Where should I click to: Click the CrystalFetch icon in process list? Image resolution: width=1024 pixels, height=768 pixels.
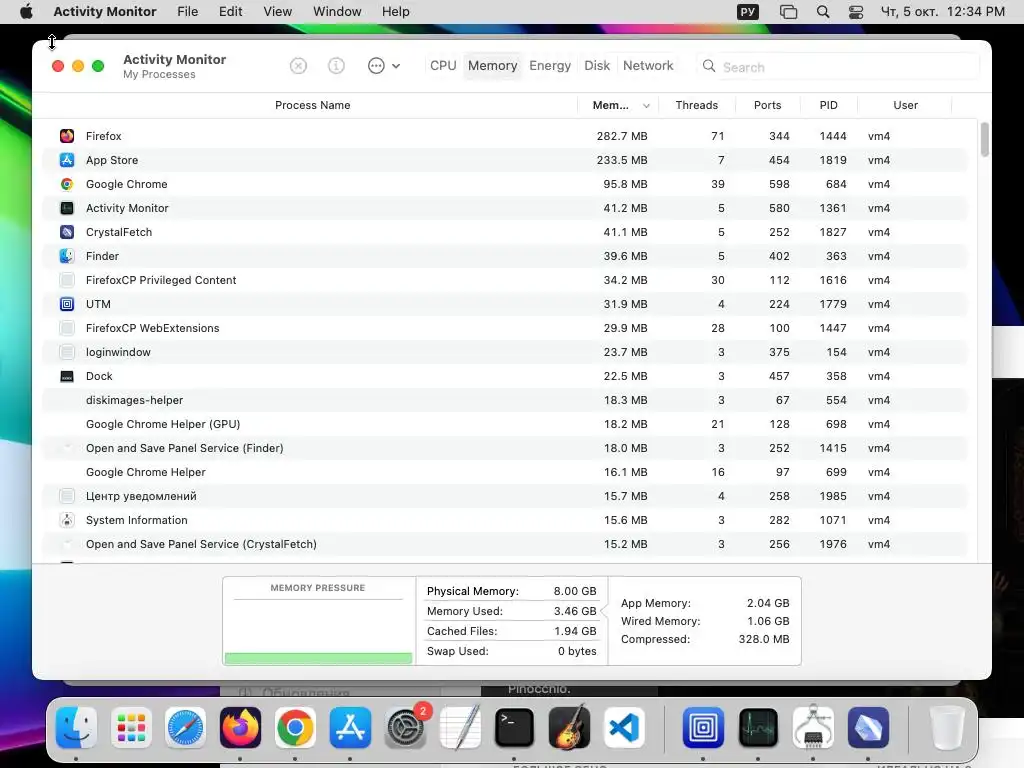67,232
